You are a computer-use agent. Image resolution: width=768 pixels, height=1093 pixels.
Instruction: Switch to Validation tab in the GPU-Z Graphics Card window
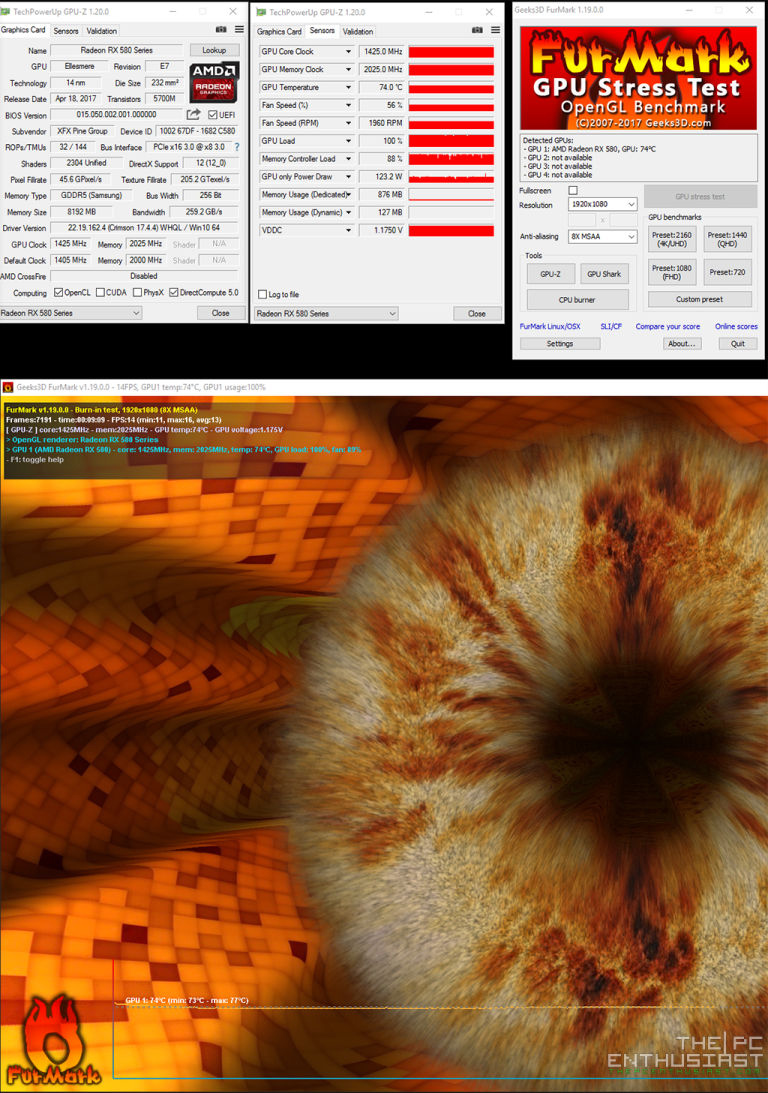[x=102, y=31]
